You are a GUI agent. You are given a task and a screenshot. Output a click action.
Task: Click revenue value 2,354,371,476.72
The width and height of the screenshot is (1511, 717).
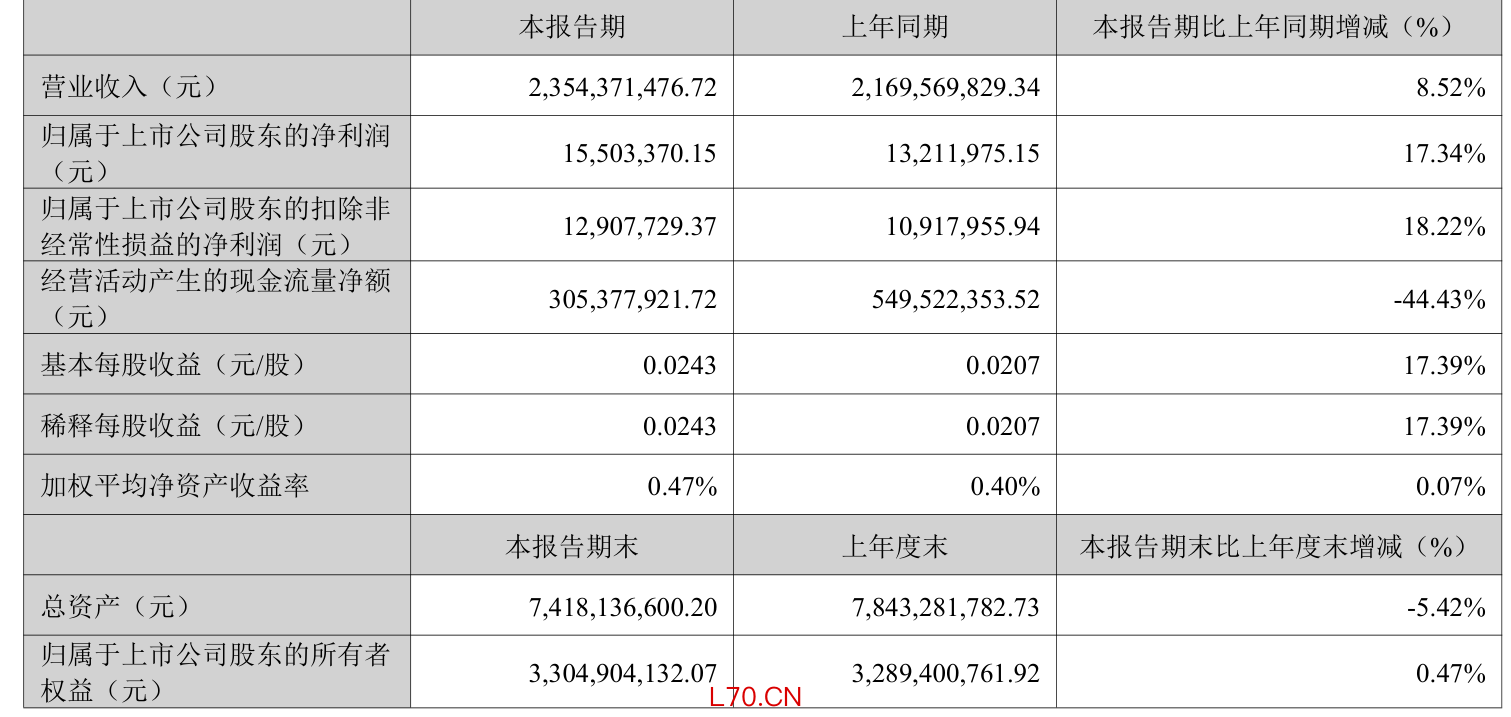[x=622, y=87]
